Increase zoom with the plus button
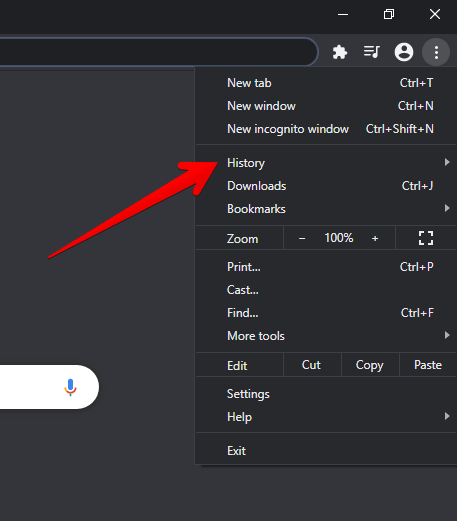 point(375,238)
